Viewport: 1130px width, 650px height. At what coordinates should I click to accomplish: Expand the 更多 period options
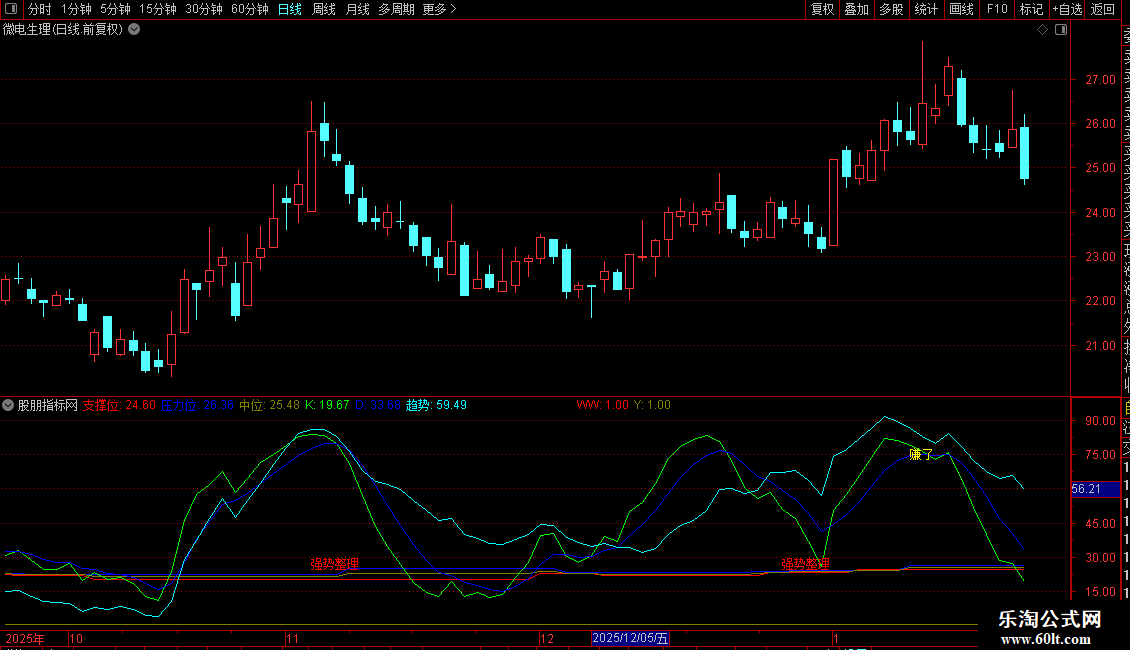(439, 9)
